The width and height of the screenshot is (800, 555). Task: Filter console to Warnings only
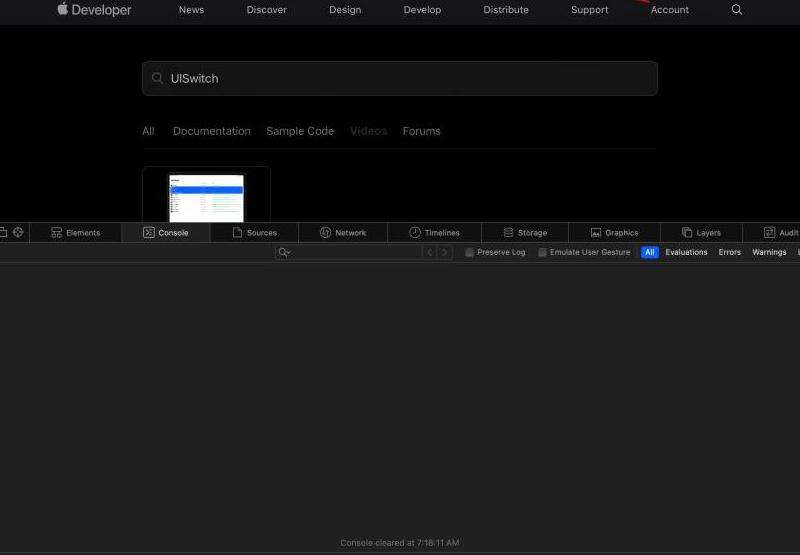(x=769, y=252)
